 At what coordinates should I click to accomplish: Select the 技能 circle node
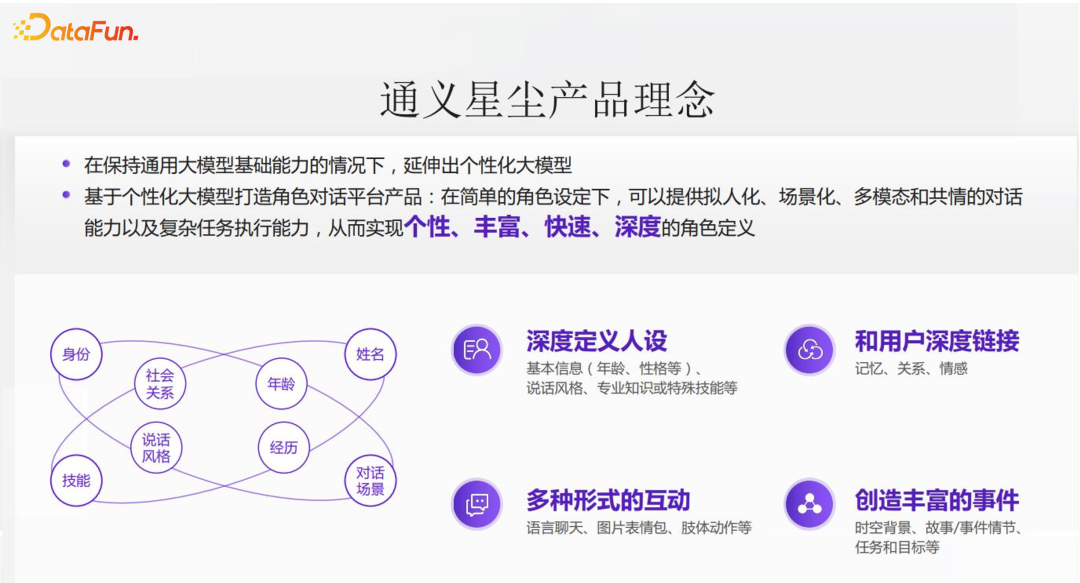(76, 480)
